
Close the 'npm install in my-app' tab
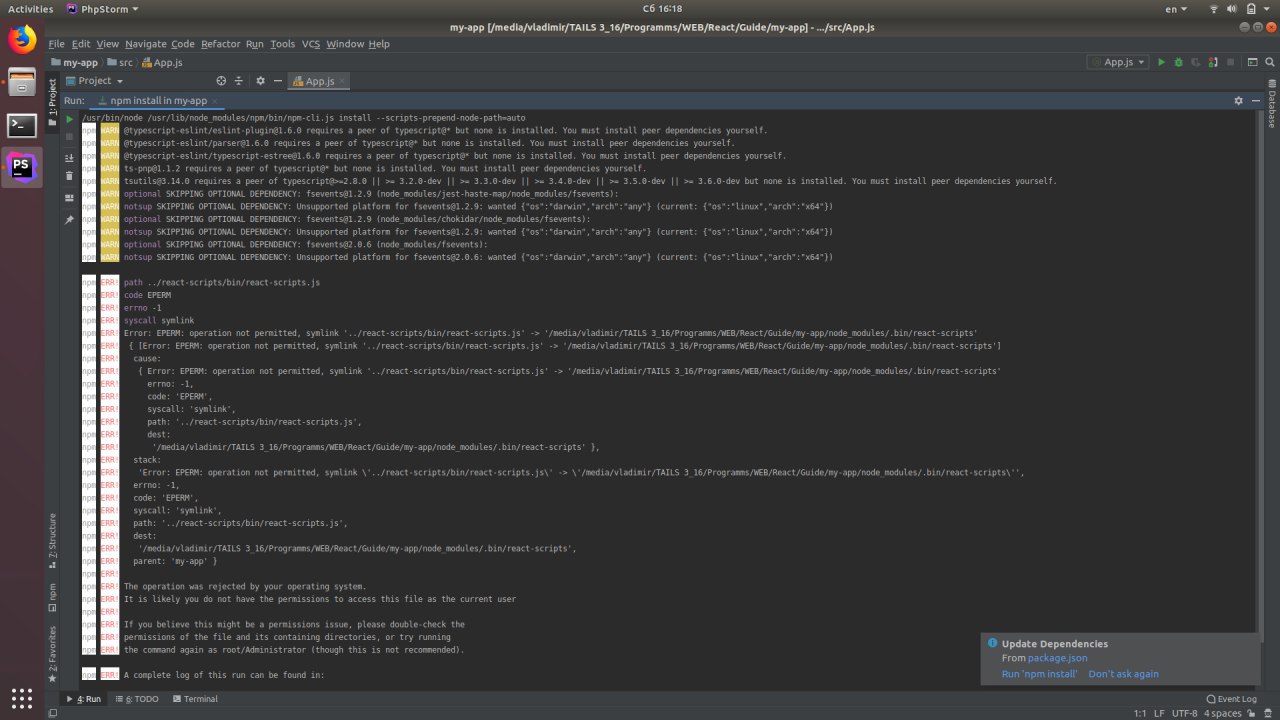(216, 101)
